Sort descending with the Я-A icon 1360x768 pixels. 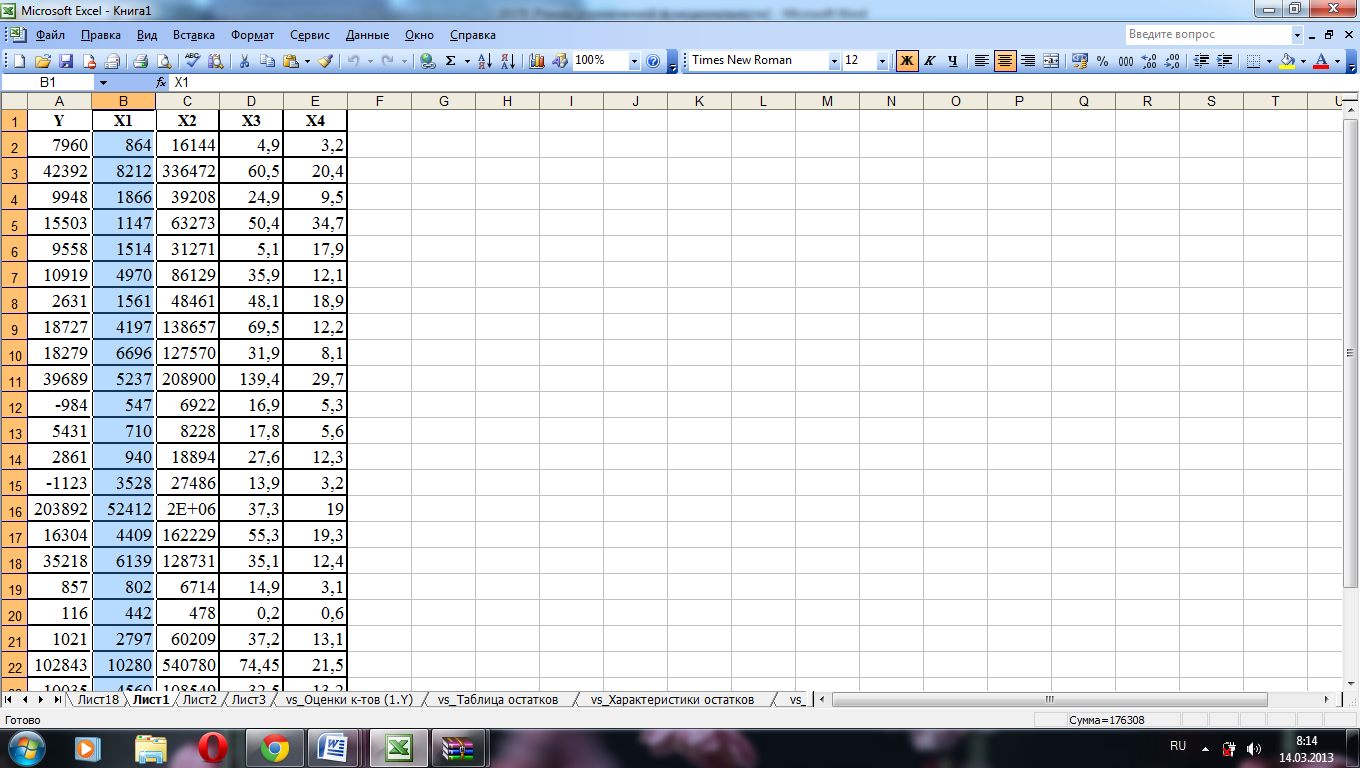click(x=508, y=61)
